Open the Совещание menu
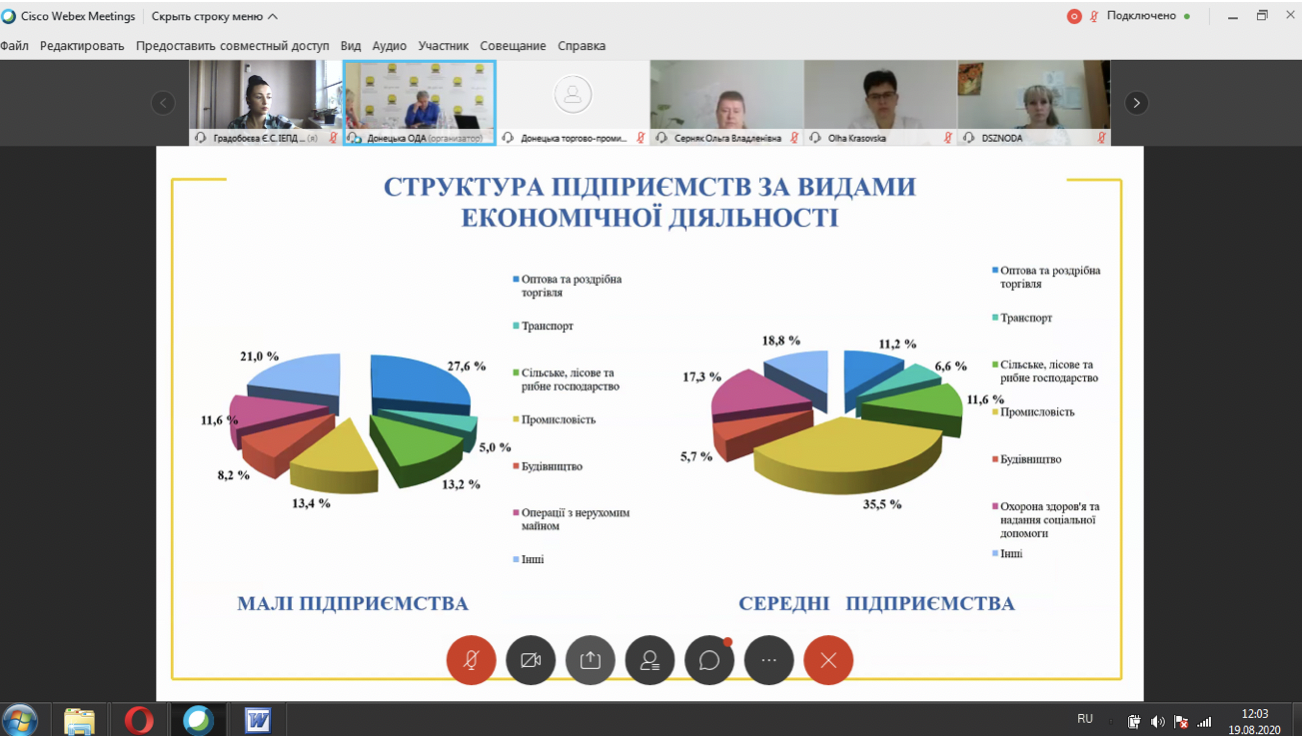 [x=512, y=46]
